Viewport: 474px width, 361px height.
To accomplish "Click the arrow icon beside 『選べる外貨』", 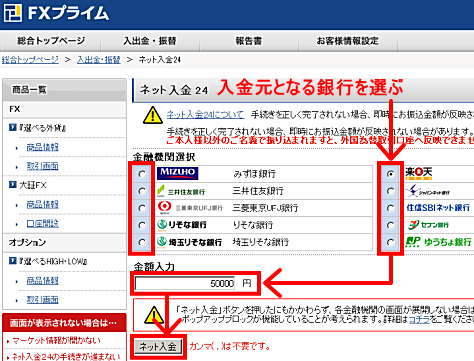I will 13,127.
